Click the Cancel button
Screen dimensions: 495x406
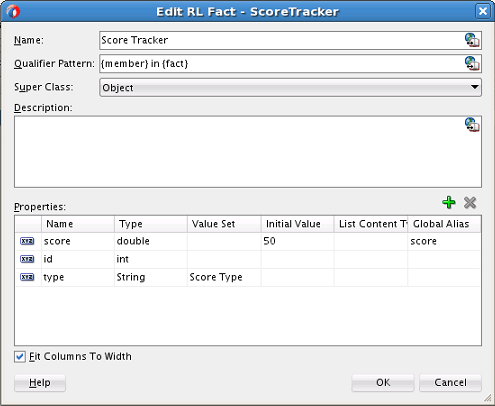450,383
